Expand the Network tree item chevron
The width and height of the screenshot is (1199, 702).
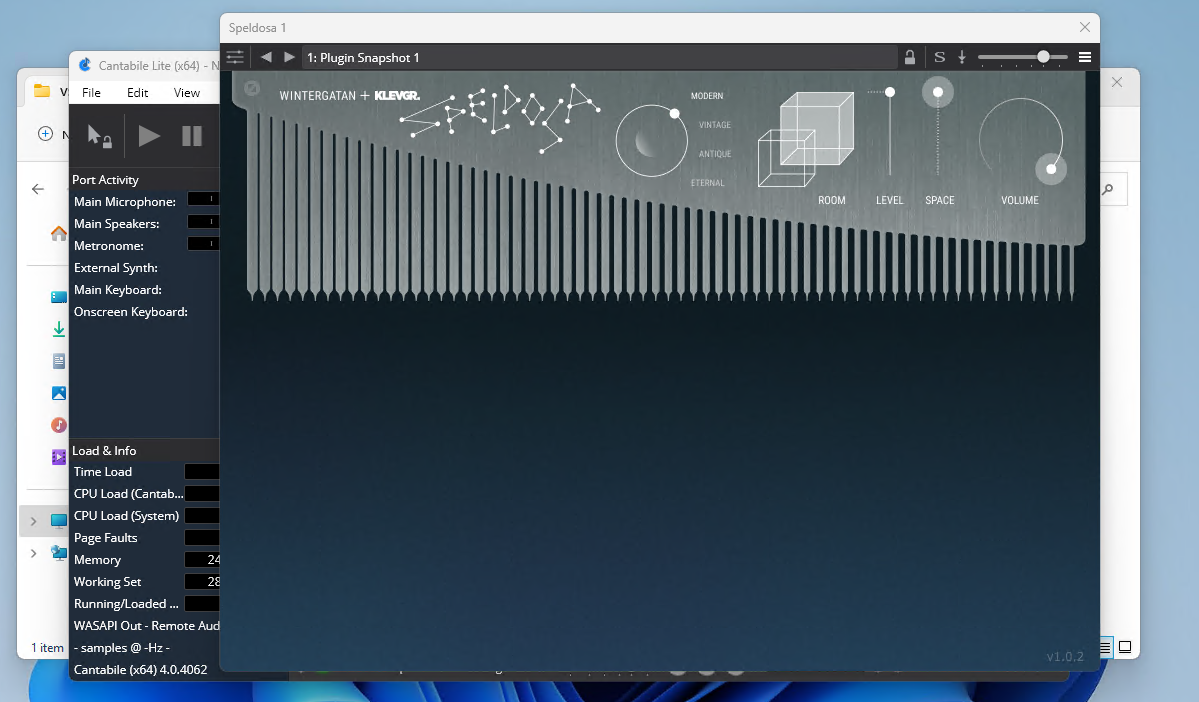coord(33,553)
